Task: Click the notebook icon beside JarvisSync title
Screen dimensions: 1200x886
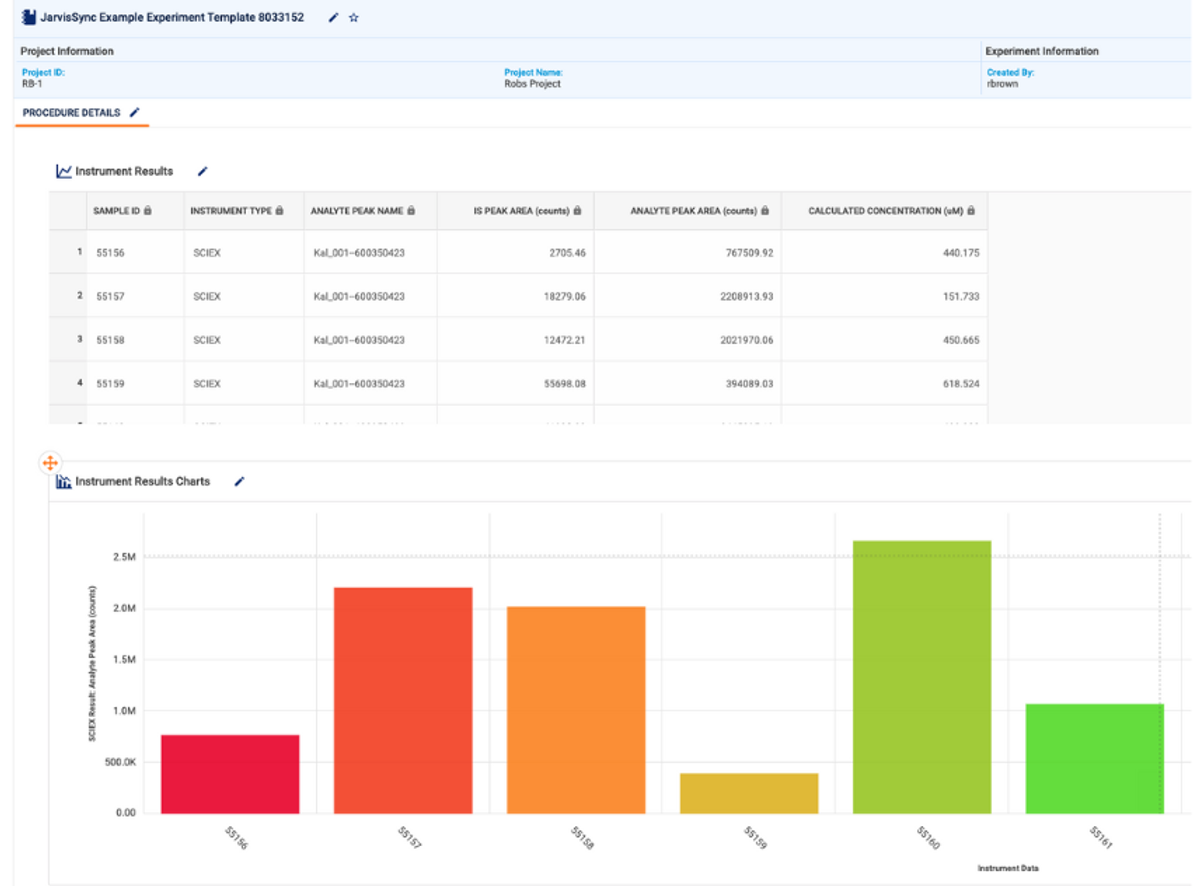Action: pyautogui.click(x=28, y=18)
